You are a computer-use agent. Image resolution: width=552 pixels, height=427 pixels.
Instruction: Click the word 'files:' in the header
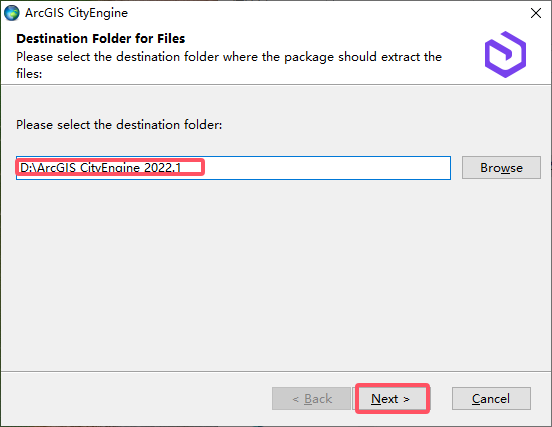coord(29,74)
